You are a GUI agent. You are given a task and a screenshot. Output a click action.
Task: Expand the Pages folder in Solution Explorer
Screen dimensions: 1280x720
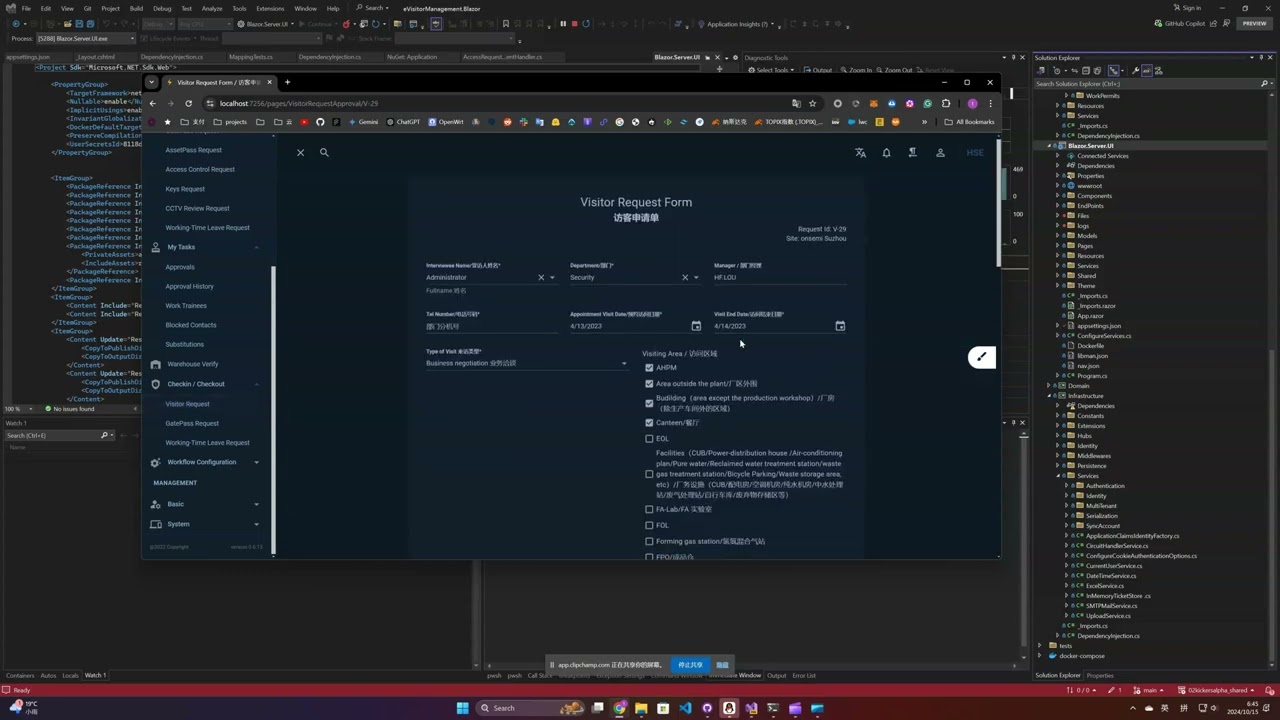1058,246
